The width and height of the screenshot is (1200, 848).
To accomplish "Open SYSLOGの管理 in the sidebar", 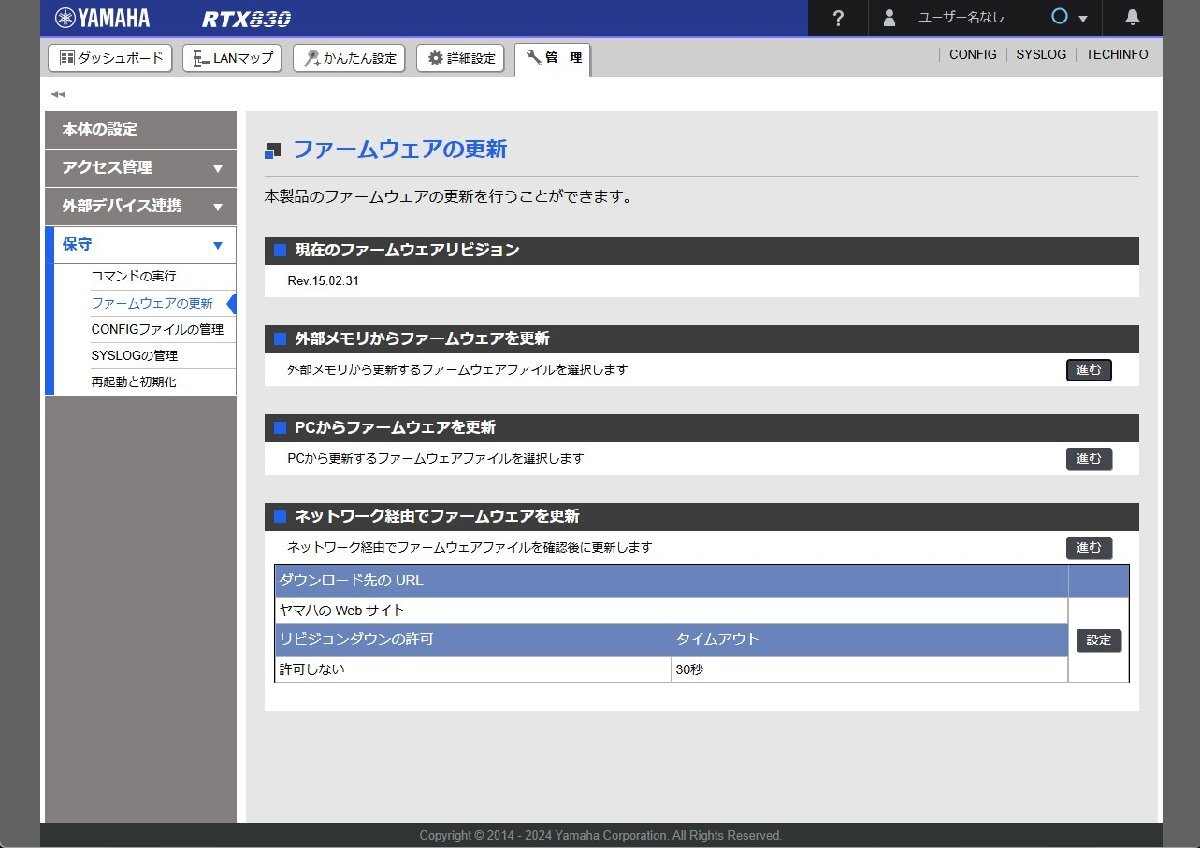I will (x=135, y=355).
